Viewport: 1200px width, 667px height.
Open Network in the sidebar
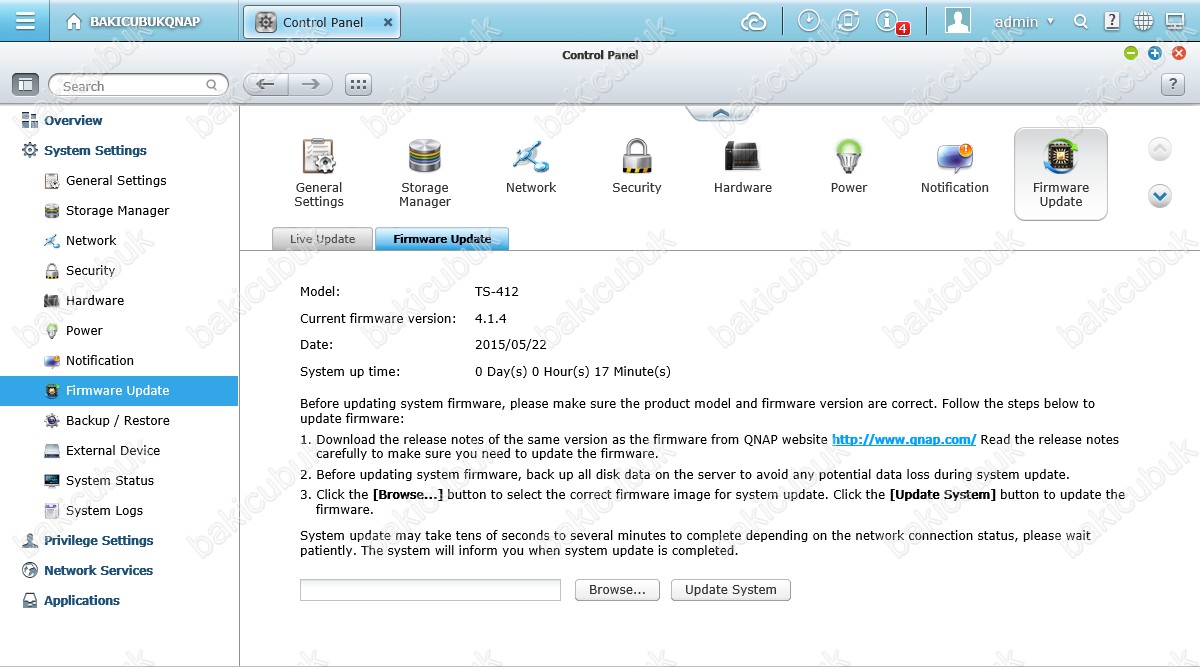[91, 240]
